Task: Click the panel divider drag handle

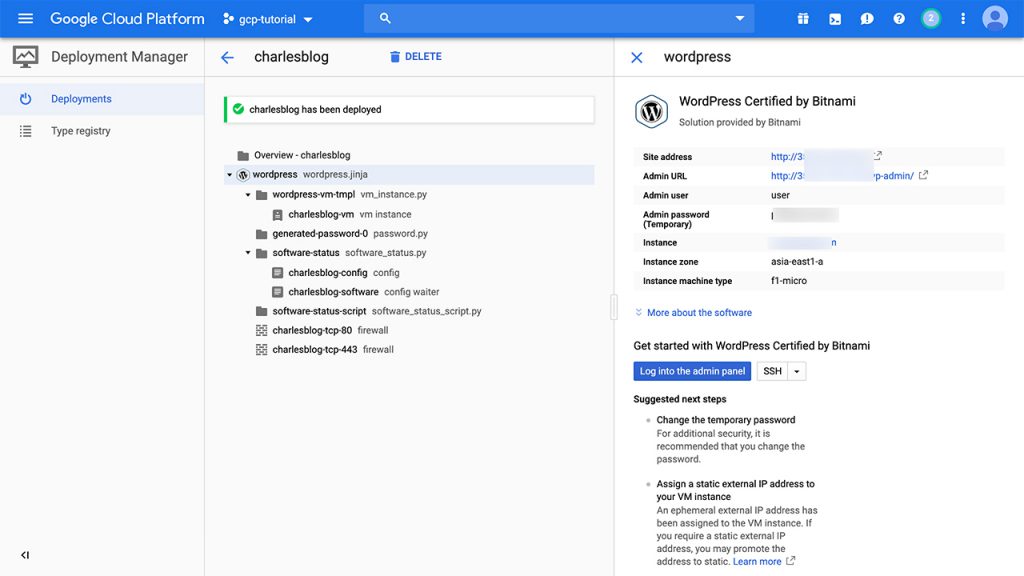Action: [614, 307]
